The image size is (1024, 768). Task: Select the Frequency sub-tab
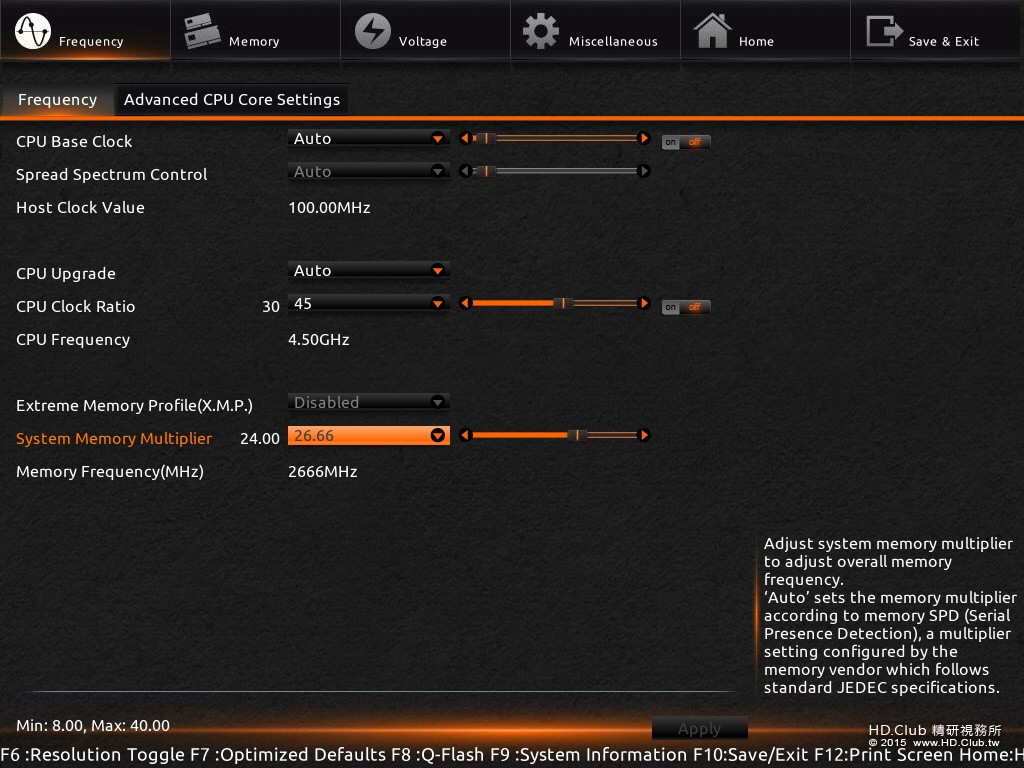pos(57,99)
